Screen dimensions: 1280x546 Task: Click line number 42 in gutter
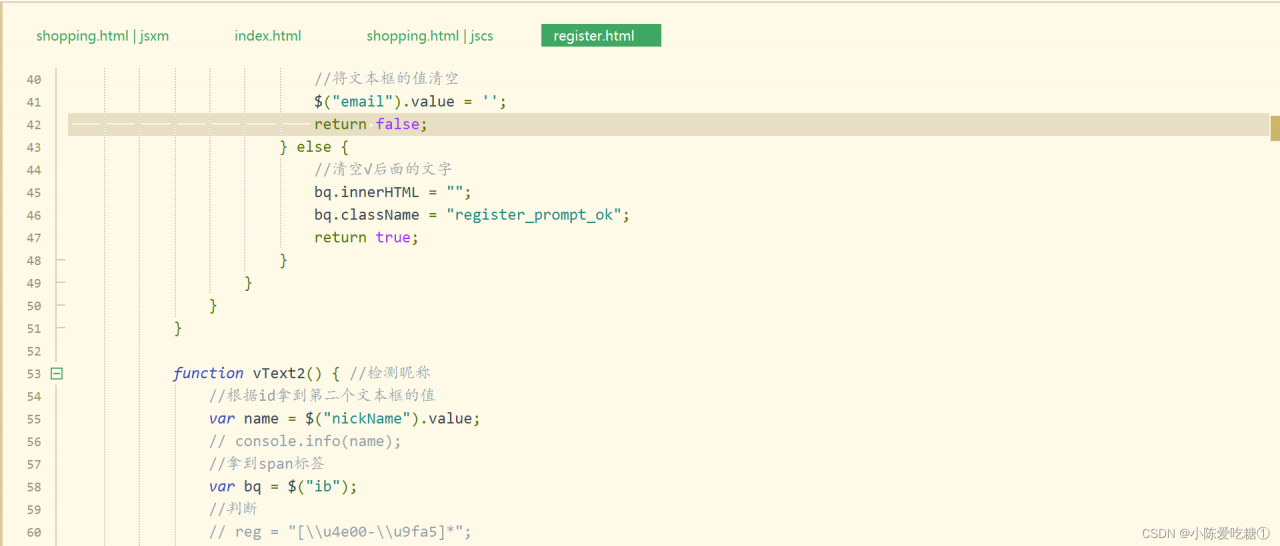[34, 125]
